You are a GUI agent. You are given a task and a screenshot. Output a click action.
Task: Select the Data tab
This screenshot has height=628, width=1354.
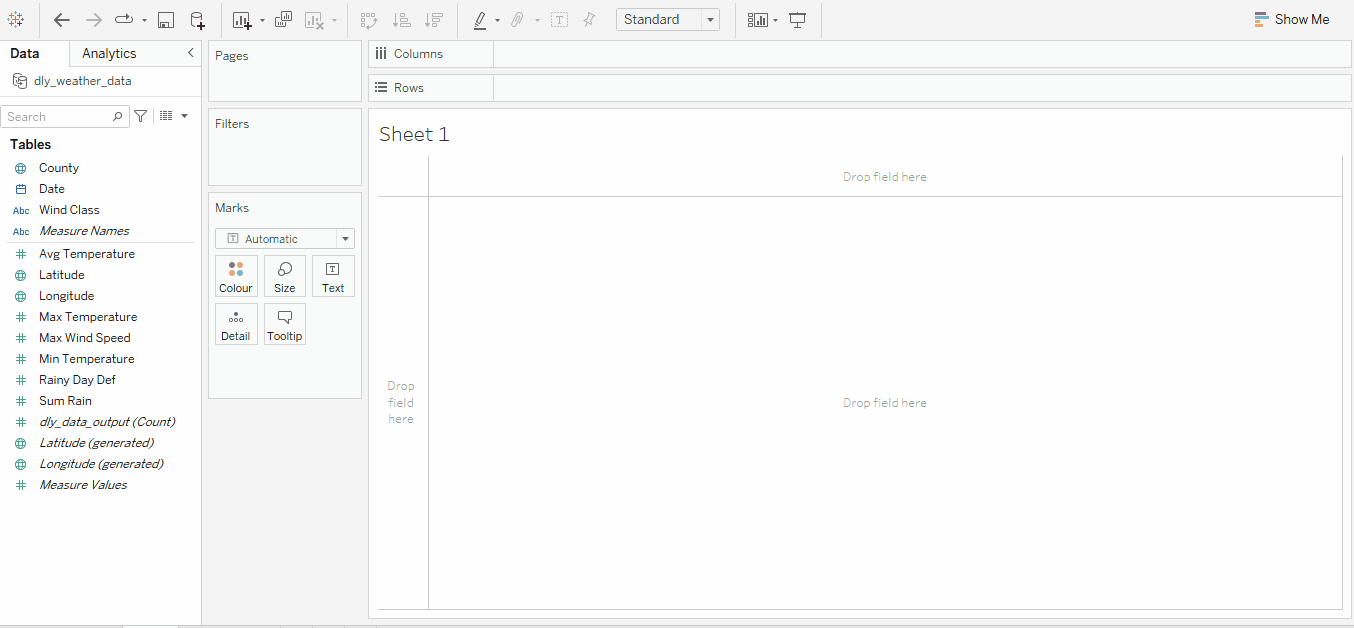(24, 53)
